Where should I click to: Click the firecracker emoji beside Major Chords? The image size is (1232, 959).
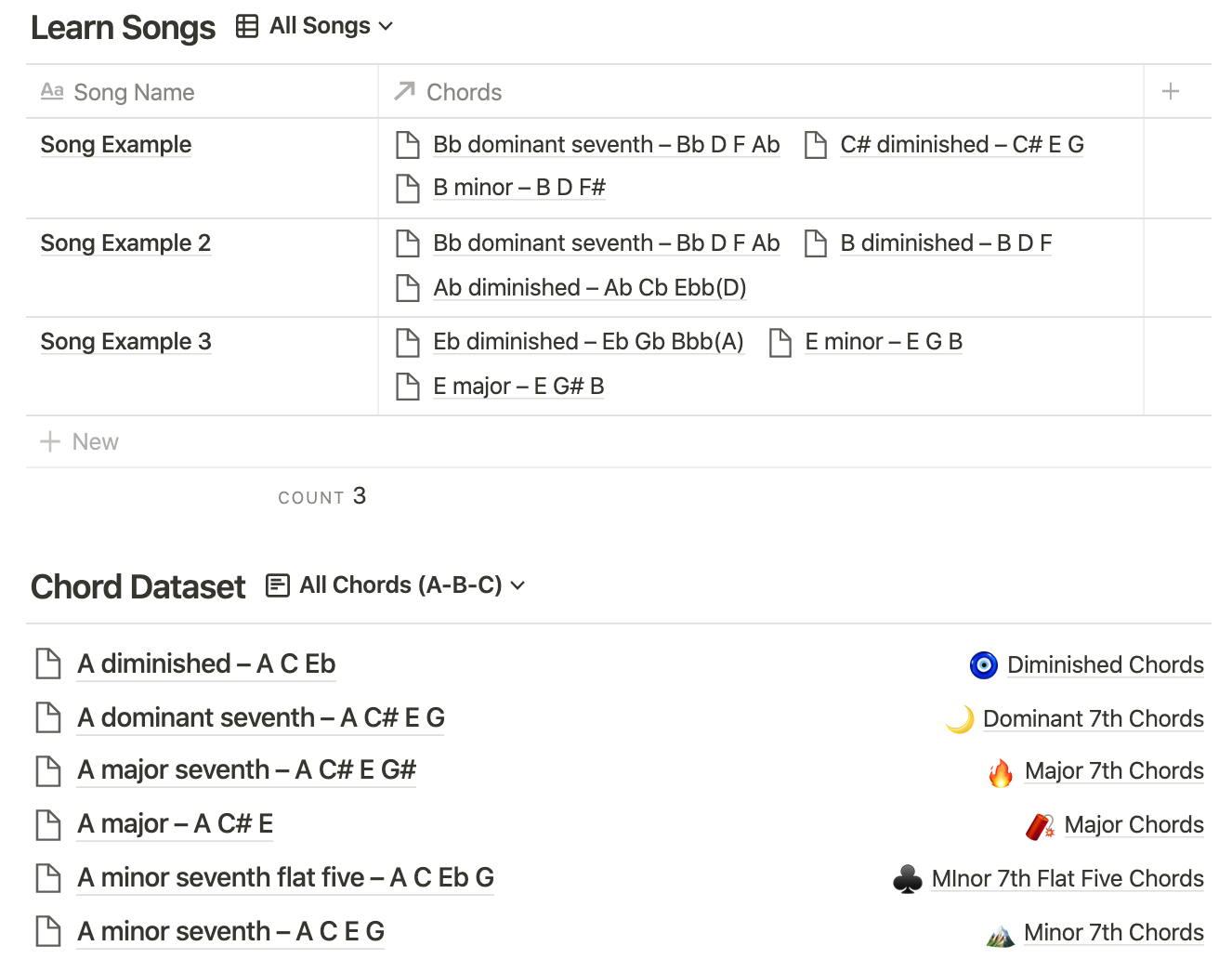[1041, 825]
